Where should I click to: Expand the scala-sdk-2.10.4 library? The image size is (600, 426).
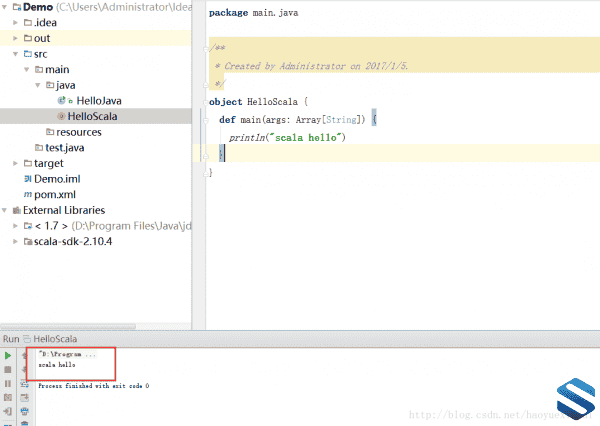point(15,241)
